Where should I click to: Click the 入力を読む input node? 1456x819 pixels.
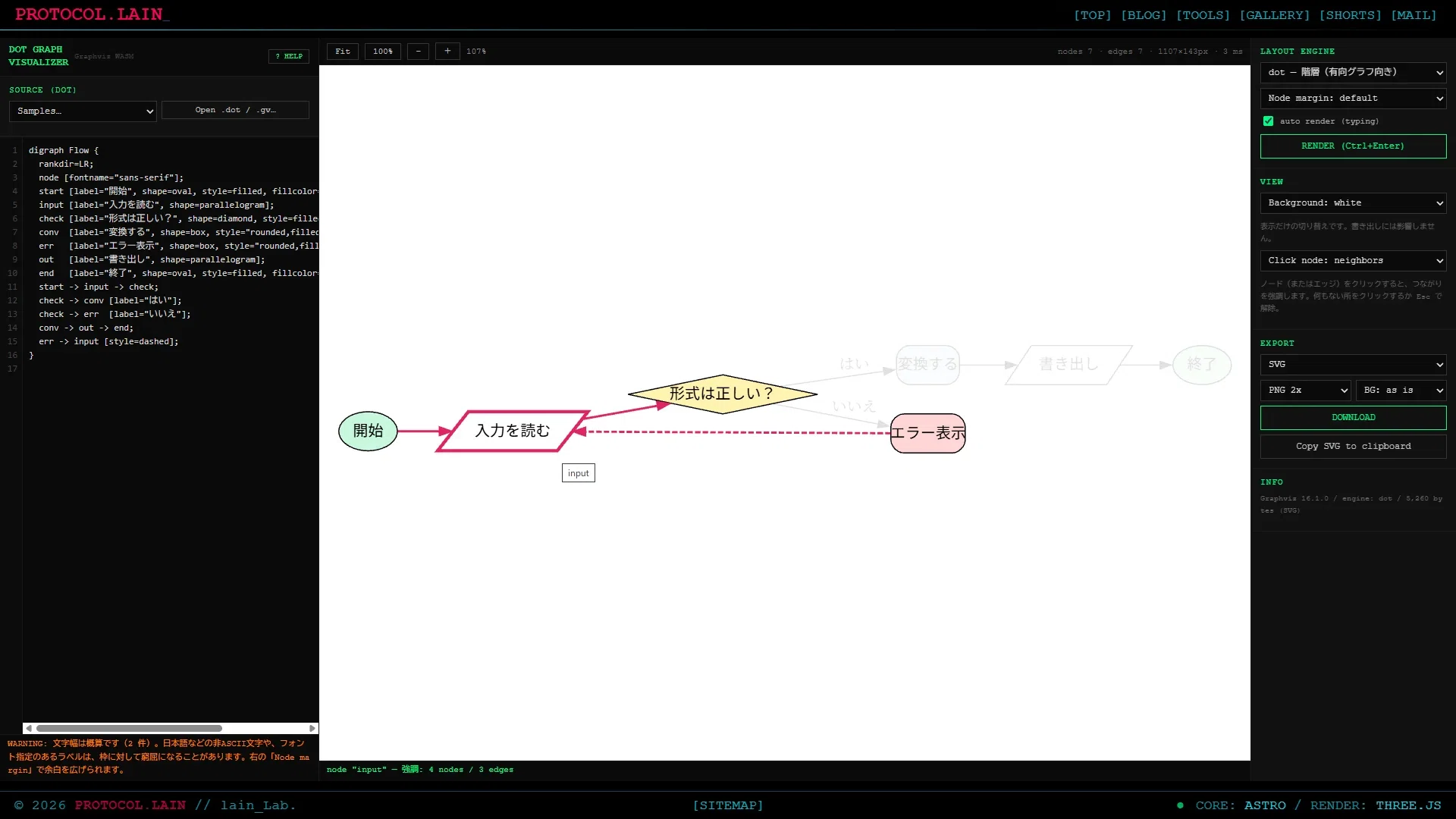[x=513, y=431]
